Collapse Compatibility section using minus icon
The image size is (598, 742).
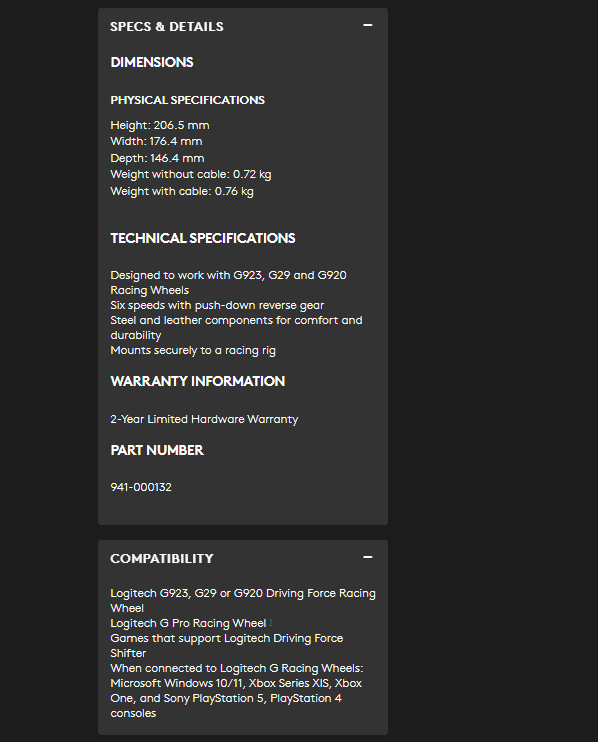click(368, 557)
